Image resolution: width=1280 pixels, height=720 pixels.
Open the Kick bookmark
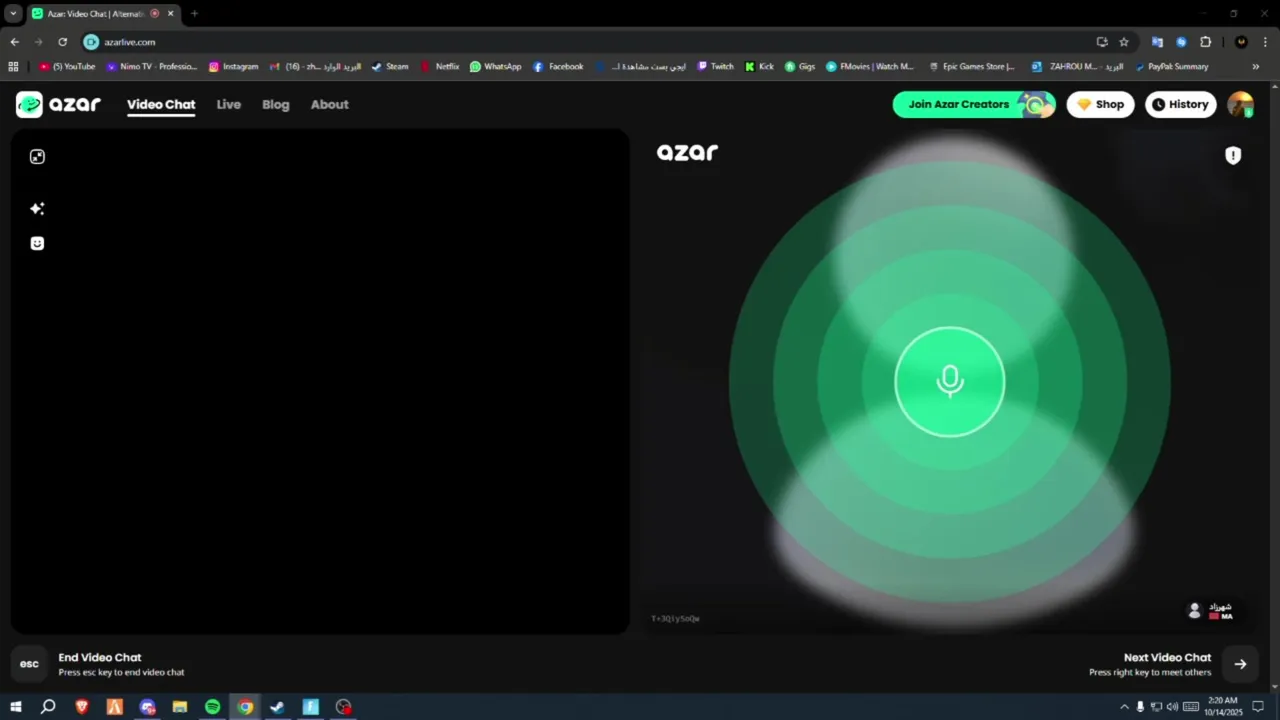(760, 67)
